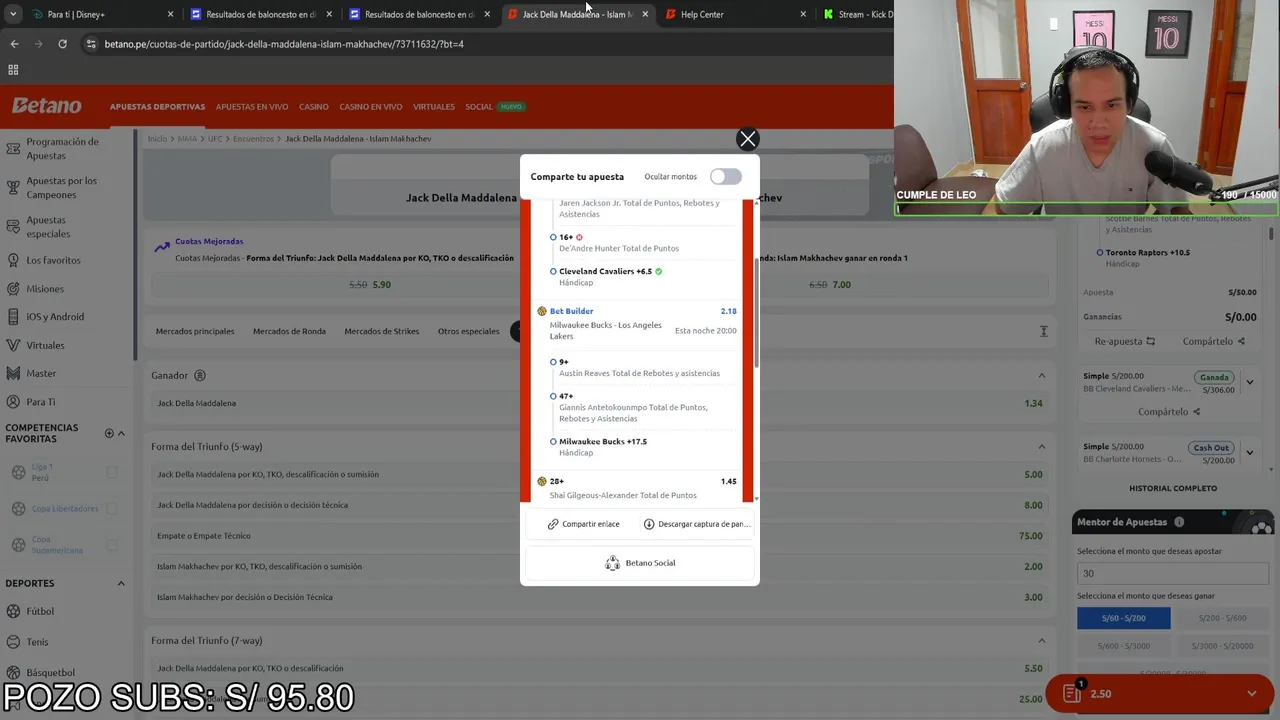Viewport: 1280px width, 720px height.
Task: Open the Virtuales top menu item
Action: (434, 107)
